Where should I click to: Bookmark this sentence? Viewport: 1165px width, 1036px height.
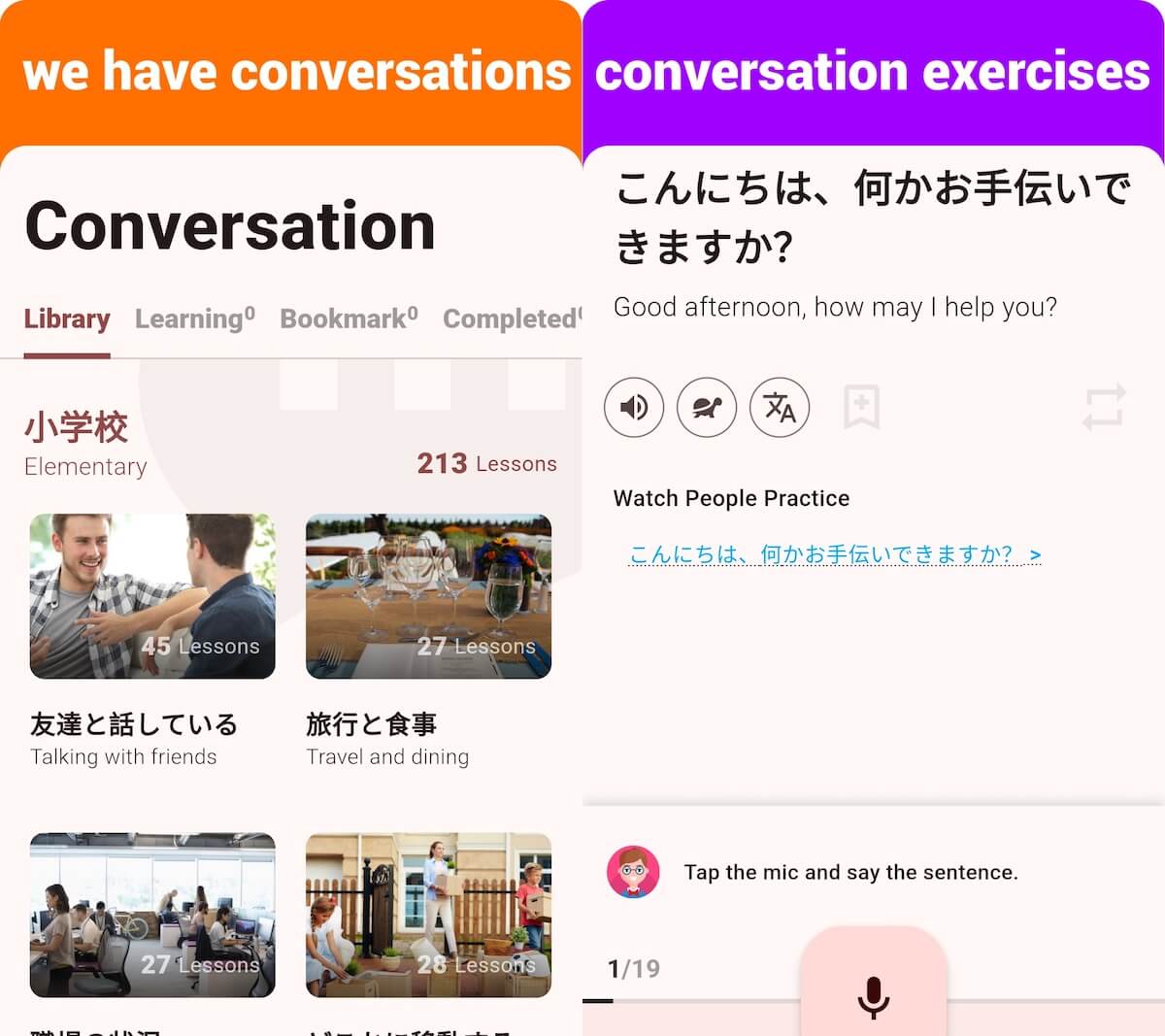(861, 407)
